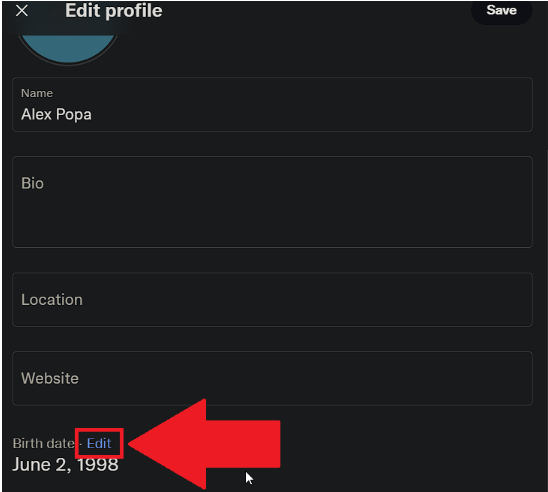Click the Website placeholder word
The height and width of the screenshot is (492, 548).
[x=50, y=378]
